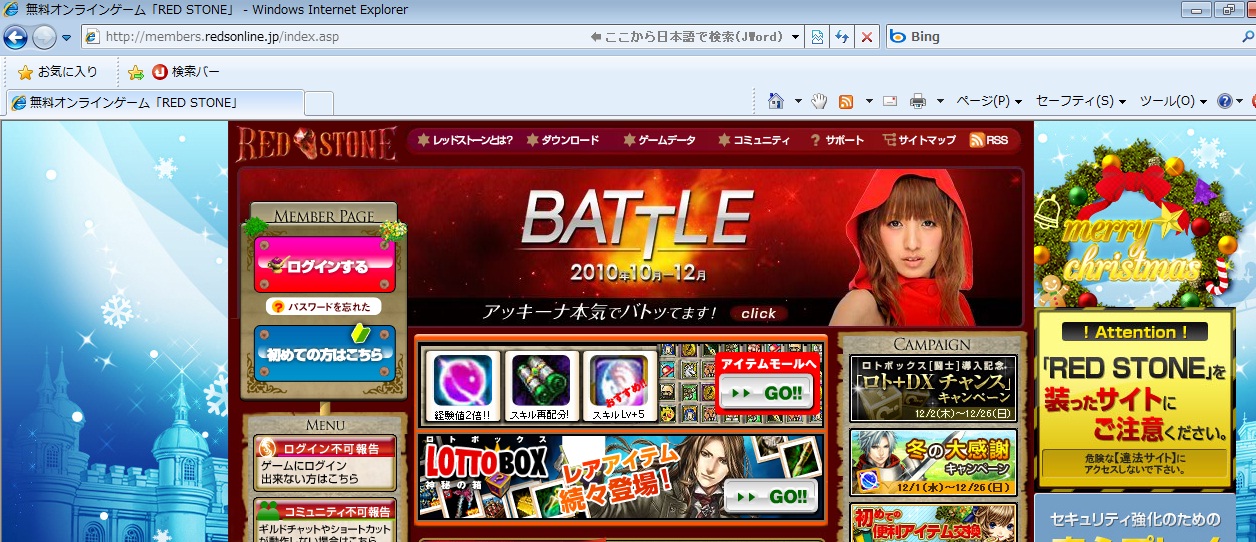Click the ログイン不可報告 menu item
1256x542 pixels.
coord(325,464)
